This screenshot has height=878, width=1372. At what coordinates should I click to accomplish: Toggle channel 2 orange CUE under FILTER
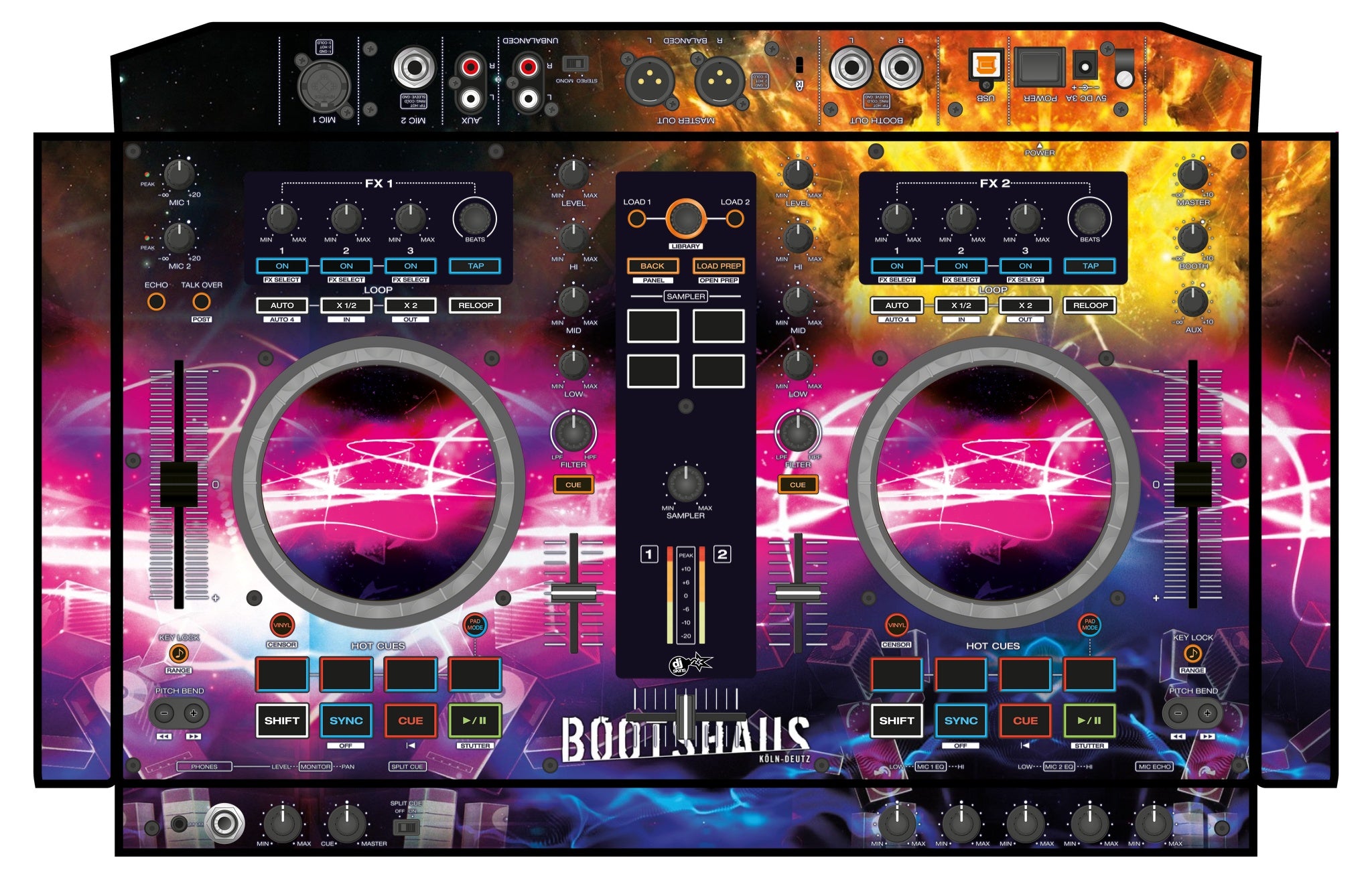tap(798, 485)
